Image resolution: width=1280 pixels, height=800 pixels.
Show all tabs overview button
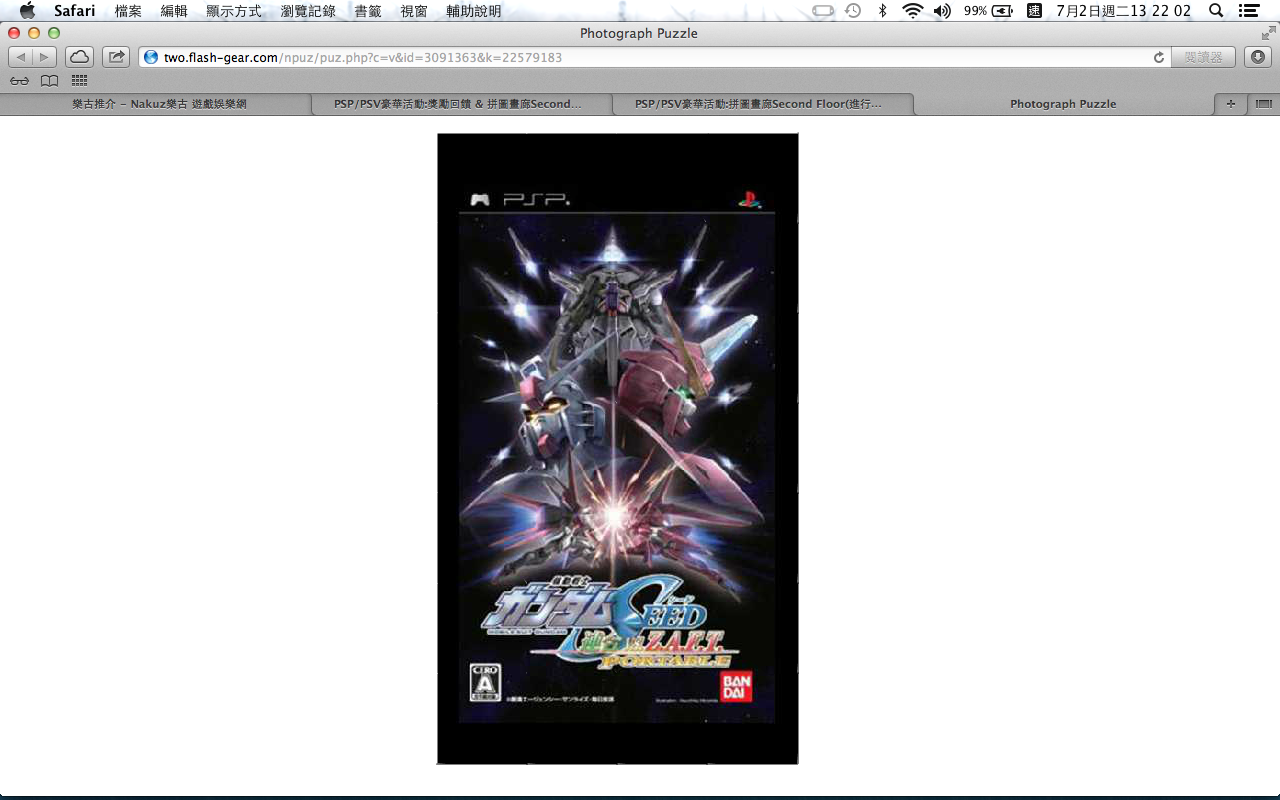[x=1263, y=103]
